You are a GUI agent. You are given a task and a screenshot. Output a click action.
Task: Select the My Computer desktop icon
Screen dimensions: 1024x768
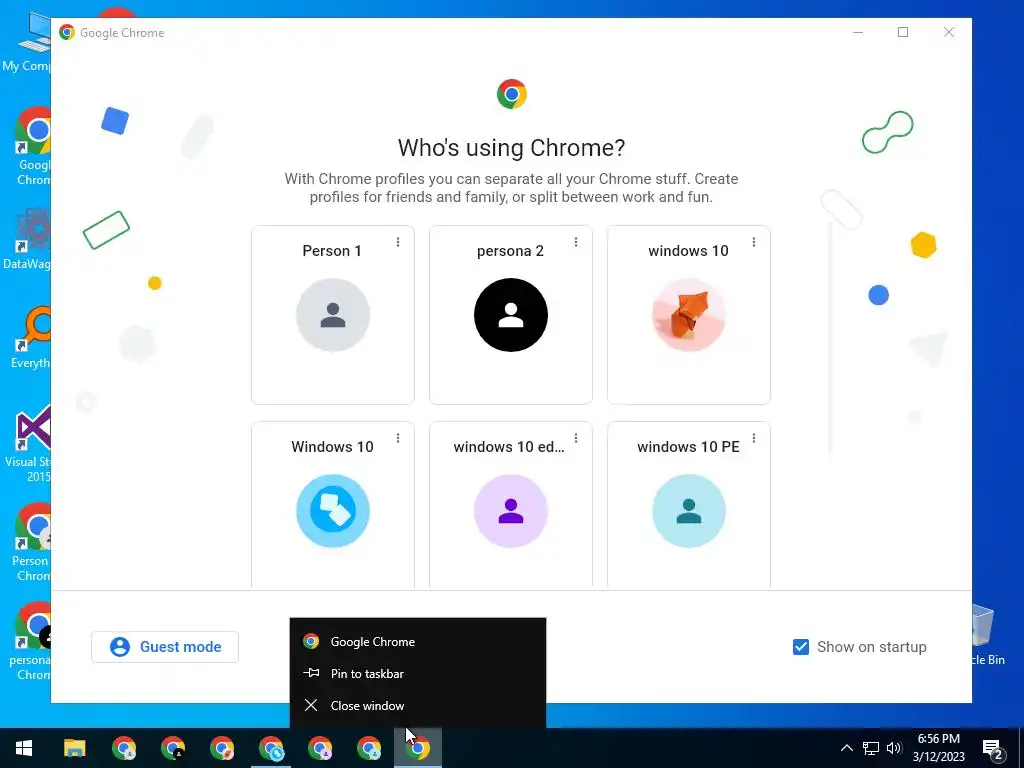point(26,42)
